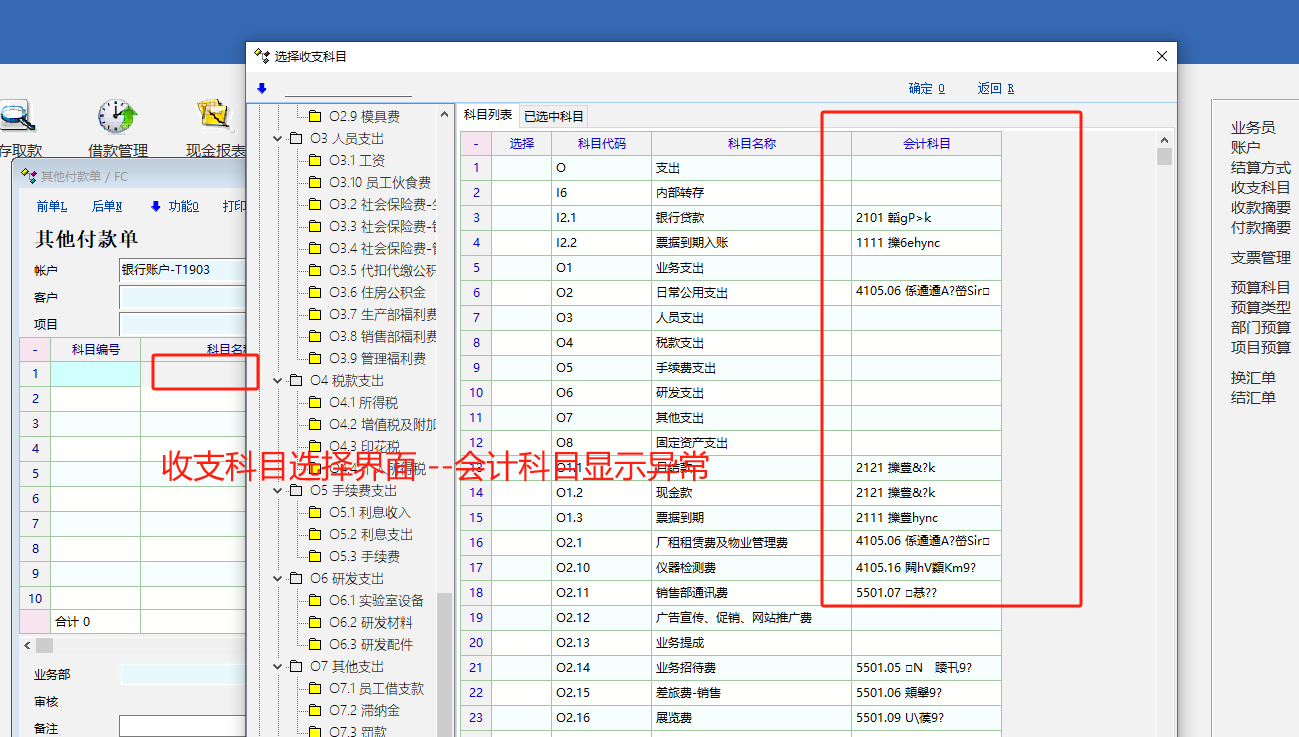The height and width of the screenshot is (737, 1299).
Task: Collapse the O6 研发支出 tree node
Action: click(x=278, y=579)
